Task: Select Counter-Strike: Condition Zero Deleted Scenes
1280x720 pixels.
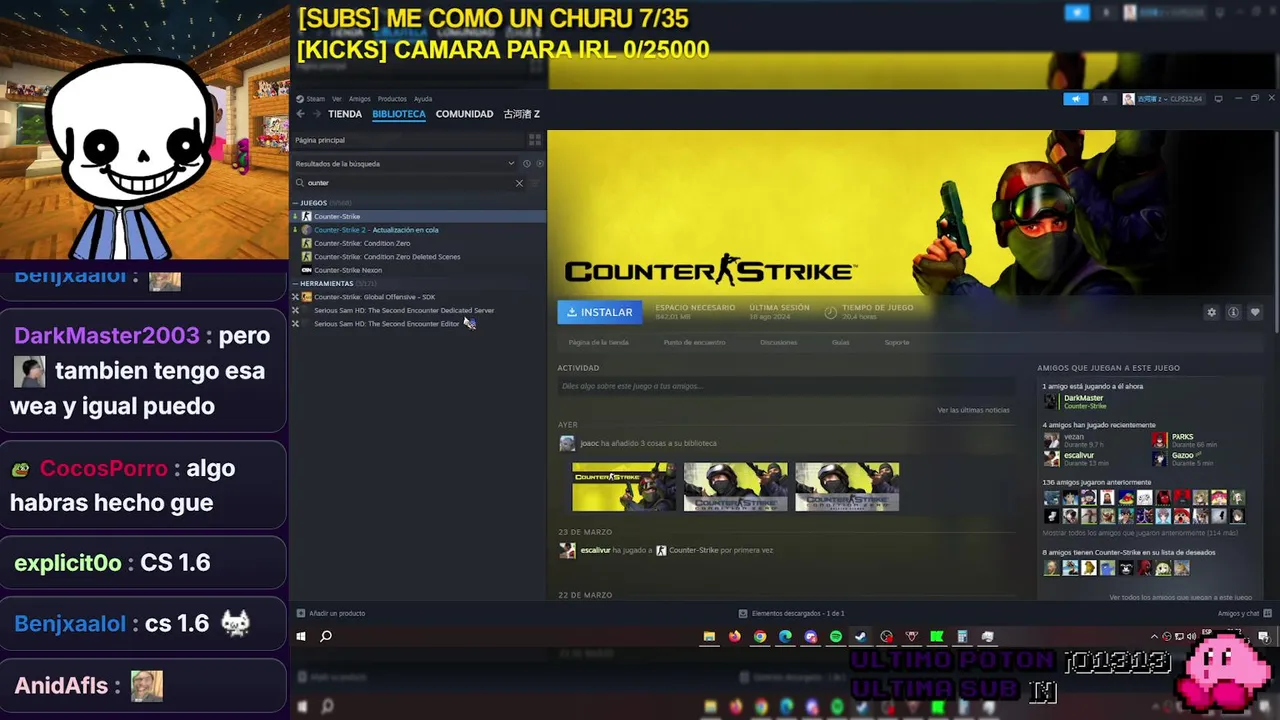Action: 419,257
